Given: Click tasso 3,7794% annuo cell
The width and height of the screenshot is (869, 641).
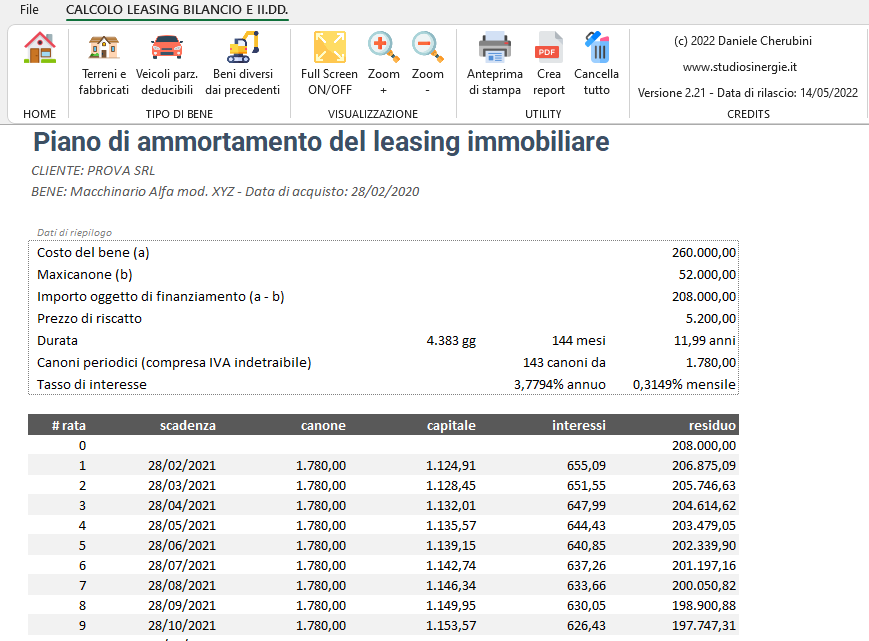Looking at the screenshot, I should (560, 384).
